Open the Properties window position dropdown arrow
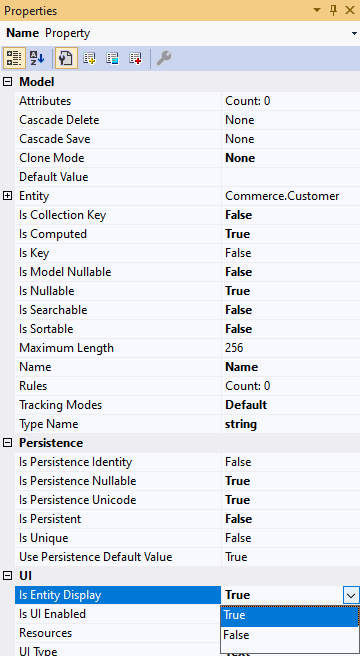This screenshot has width=360, height=656. click(316, 10)
